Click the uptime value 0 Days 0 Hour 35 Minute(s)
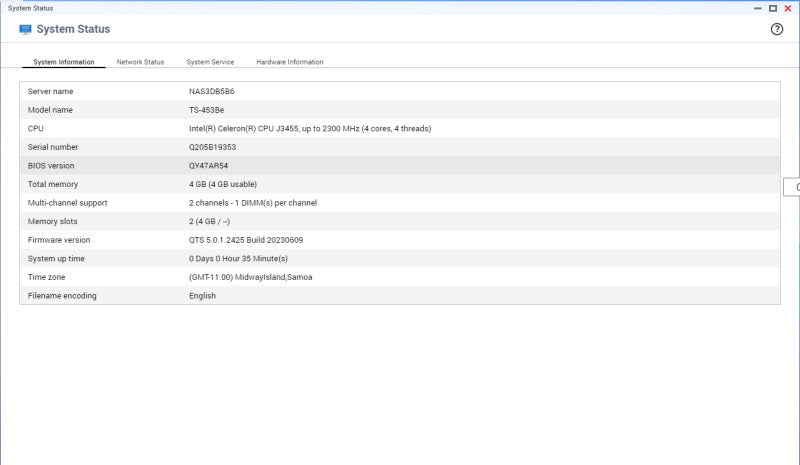This screenshot has width=800, height=465. [x=238, y=259]
